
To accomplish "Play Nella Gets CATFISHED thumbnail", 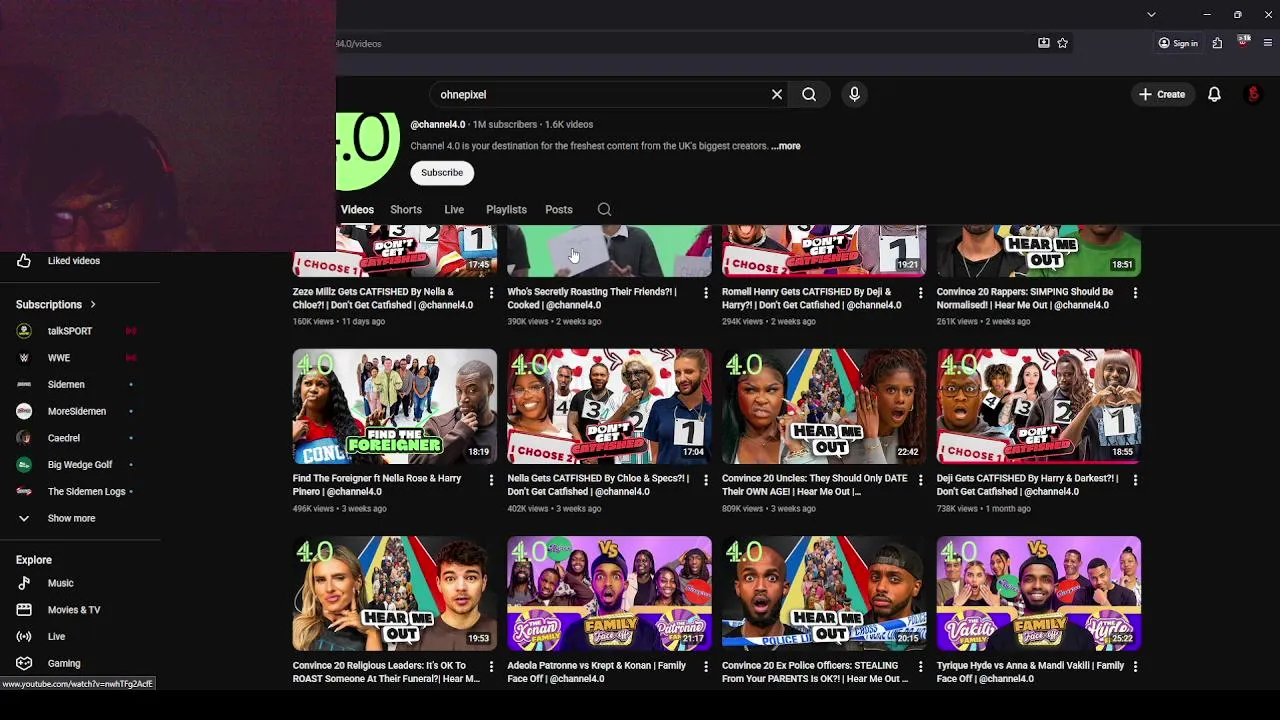I will (x=609, y=406).
